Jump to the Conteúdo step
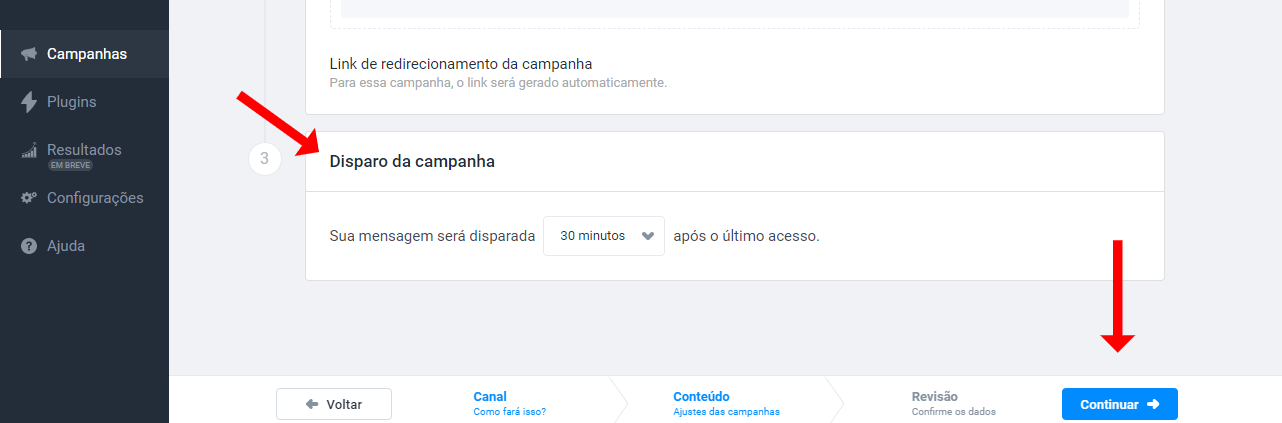This screenshot has width=1282, height=423. coord(726,403)
